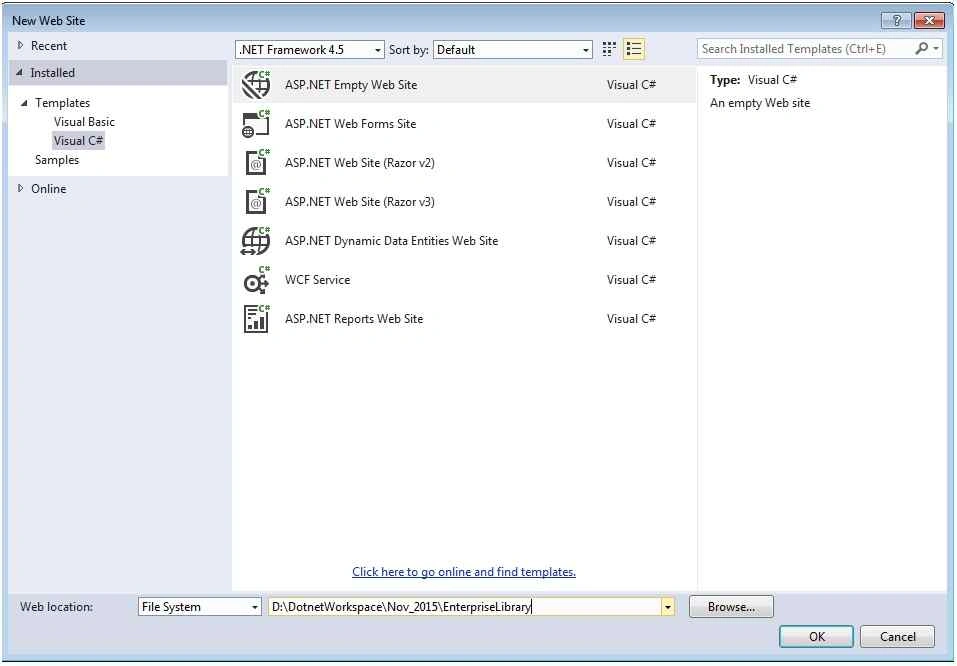Screen dimensions: 957x666
Task: Select the Recent category label
Action: pos(49,45)
